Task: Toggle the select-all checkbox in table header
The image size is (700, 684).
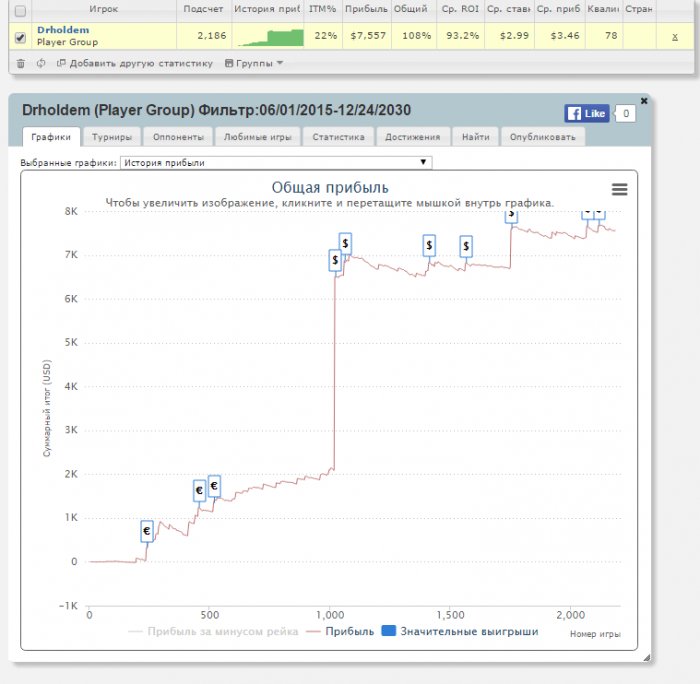Action: (21, 10)
